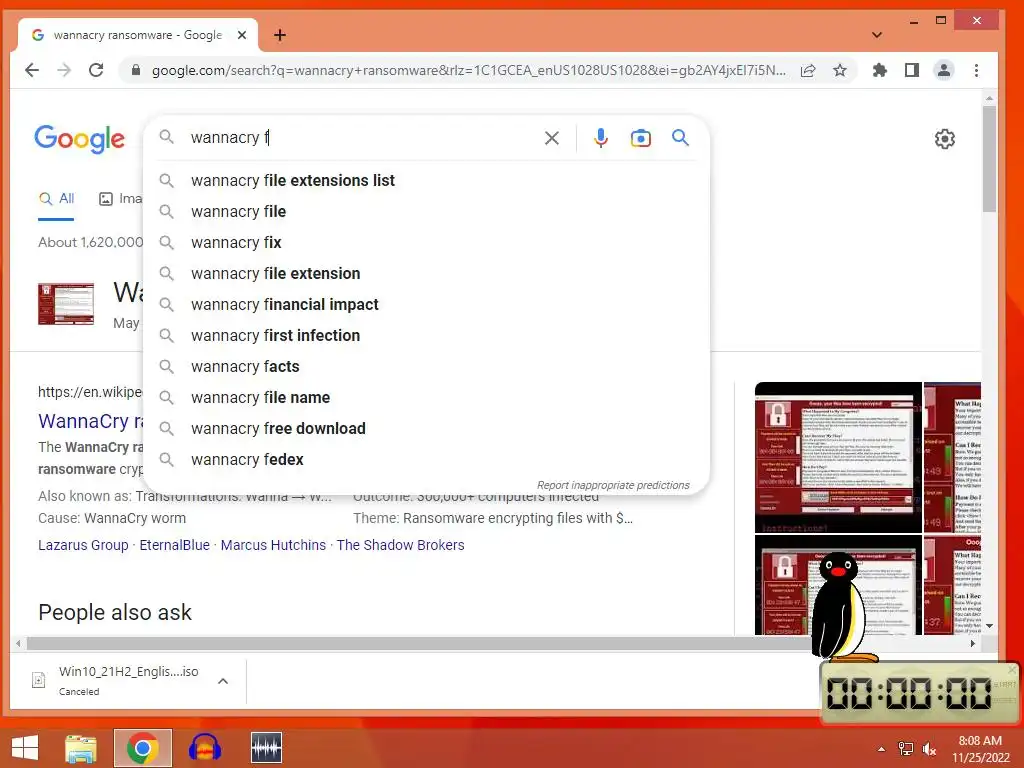Click the horizontal scrollbar thumb

coord(424,644)
